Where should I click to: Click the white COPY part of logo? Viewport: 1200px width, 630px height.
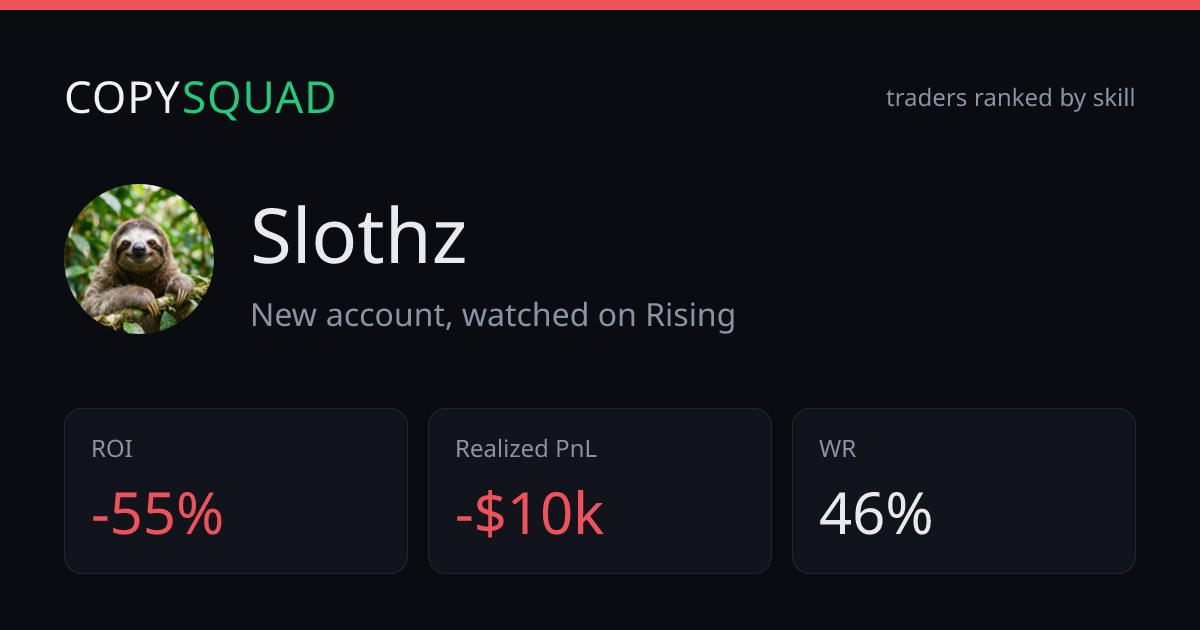123,98
